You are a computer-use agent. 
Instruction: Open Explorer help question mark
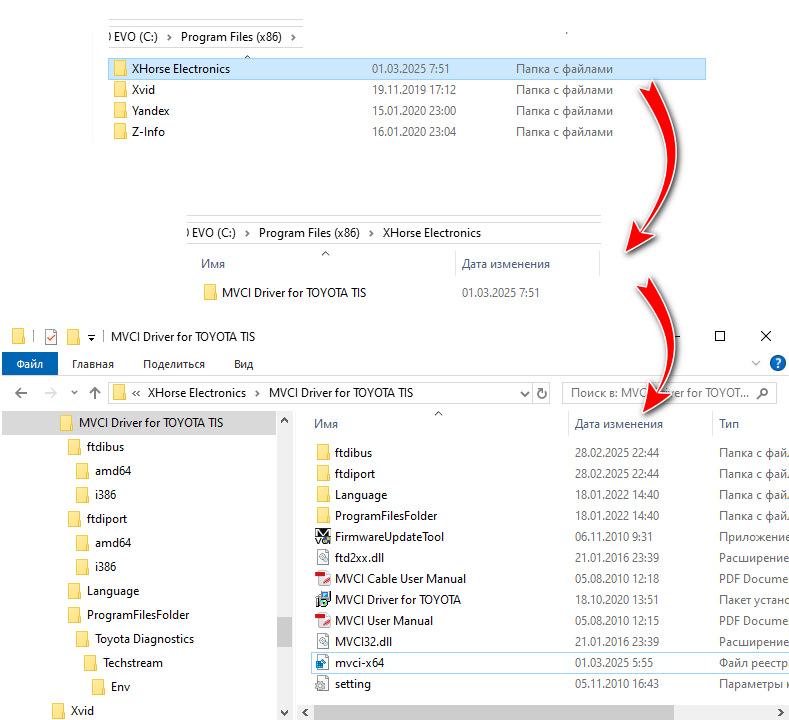coord(777,363)
